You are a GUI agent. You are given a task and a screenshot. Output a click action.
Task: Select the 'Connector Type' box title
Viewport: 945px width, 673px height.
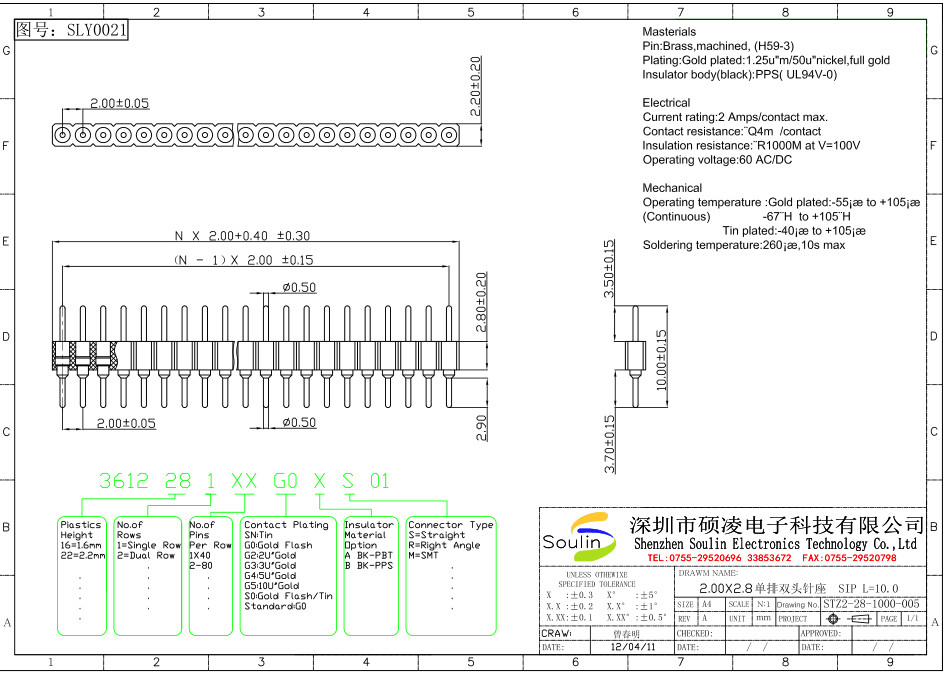451,525
